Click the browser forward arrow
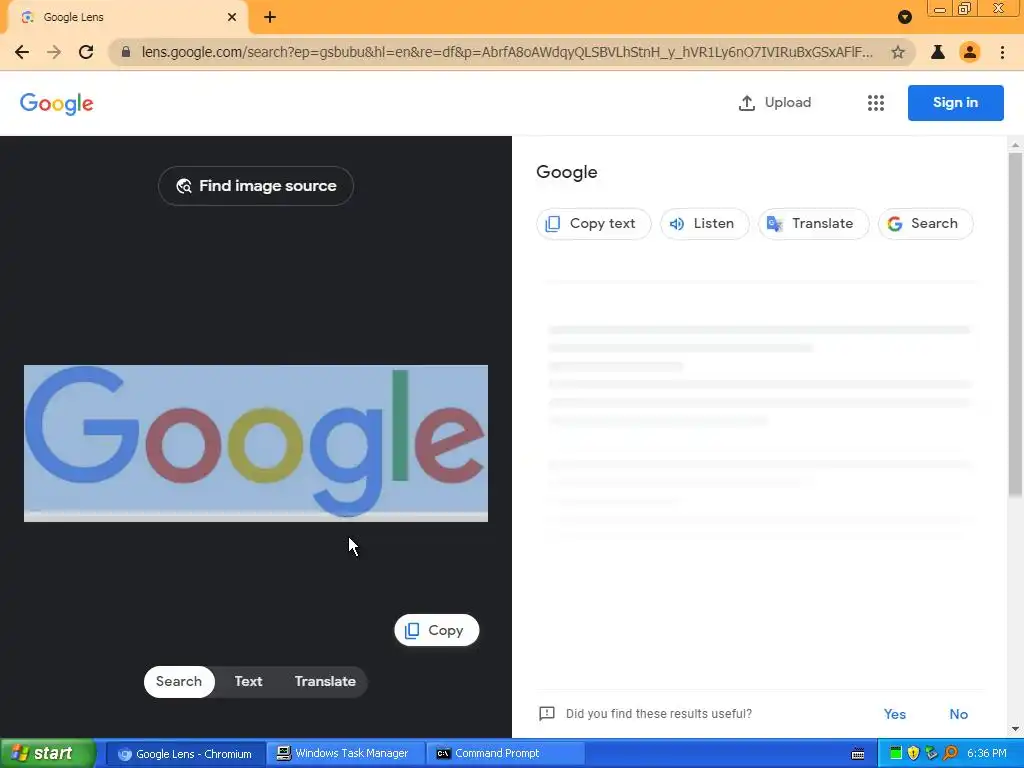 (x=54, y=52)
